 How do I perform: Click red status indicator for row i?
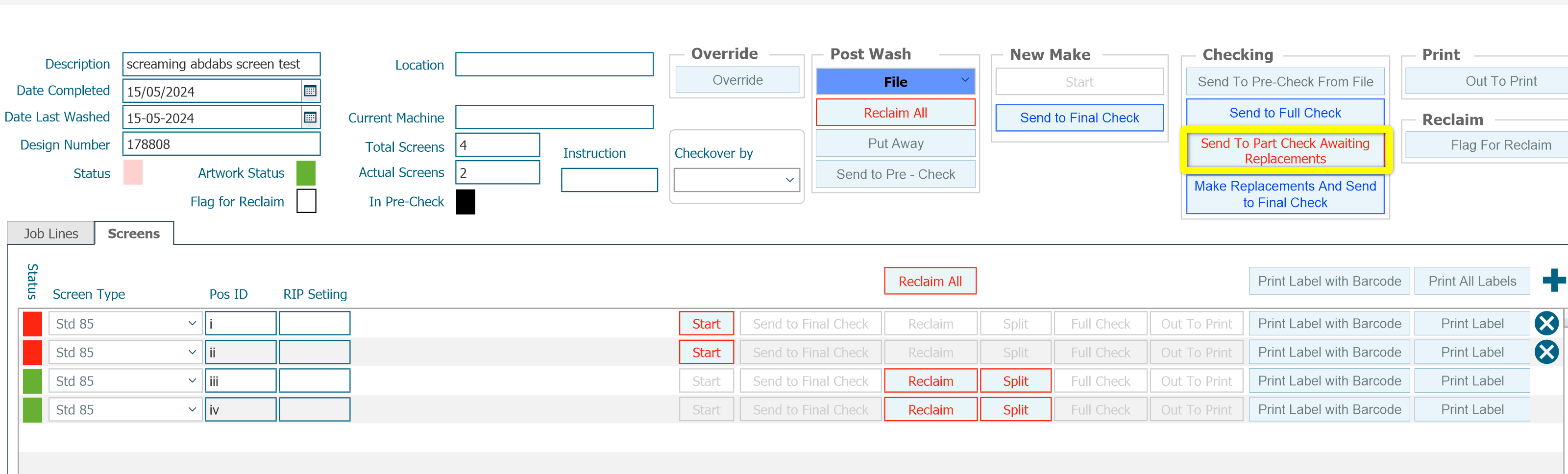coord(32,323)
